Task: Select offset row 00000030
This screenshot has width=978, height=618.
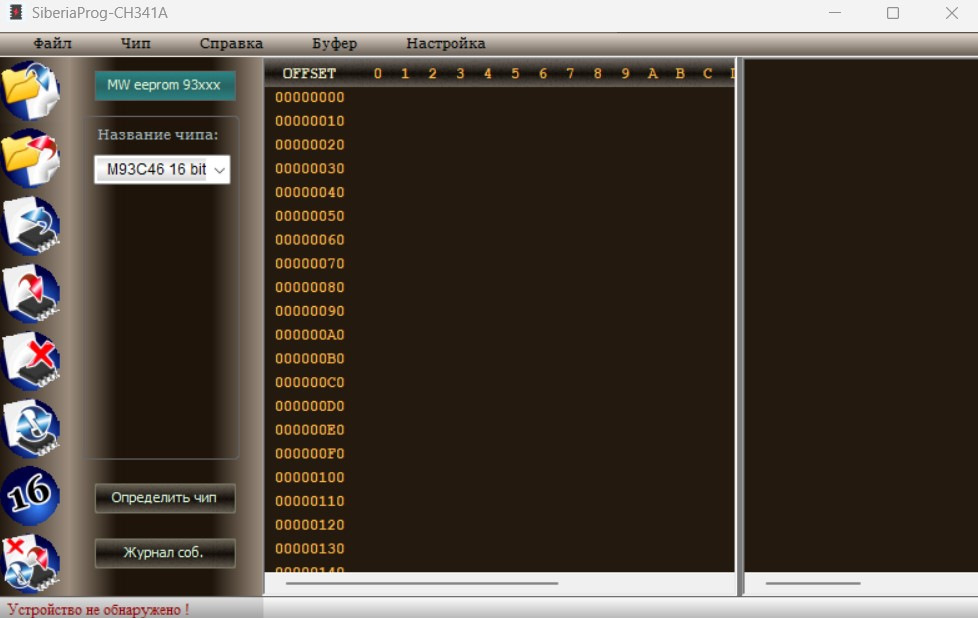Action: point(309,168)
